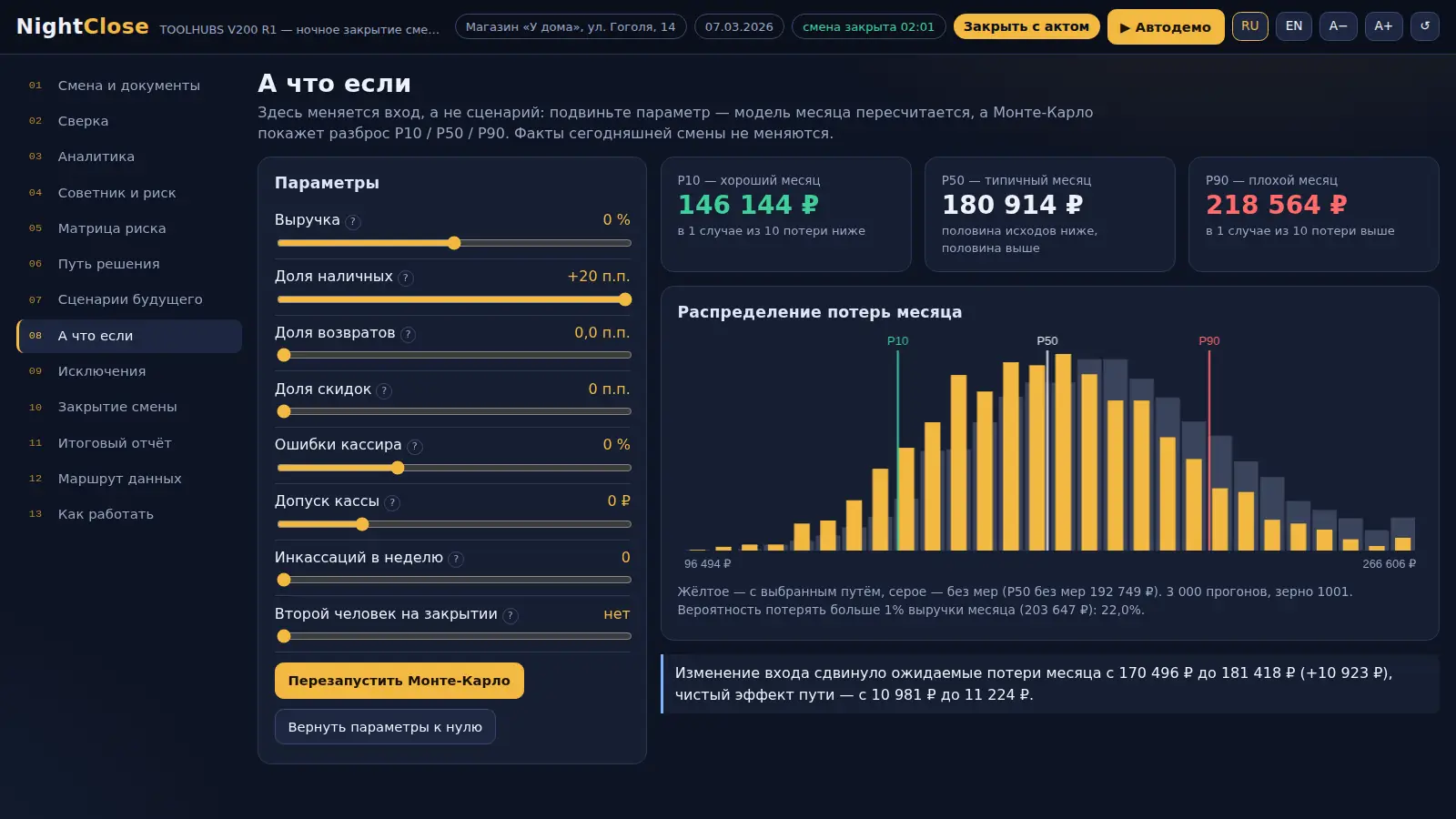Click Закрыть с актом button
This screenshot has height=819, width=1456.
click(1026, 26)
